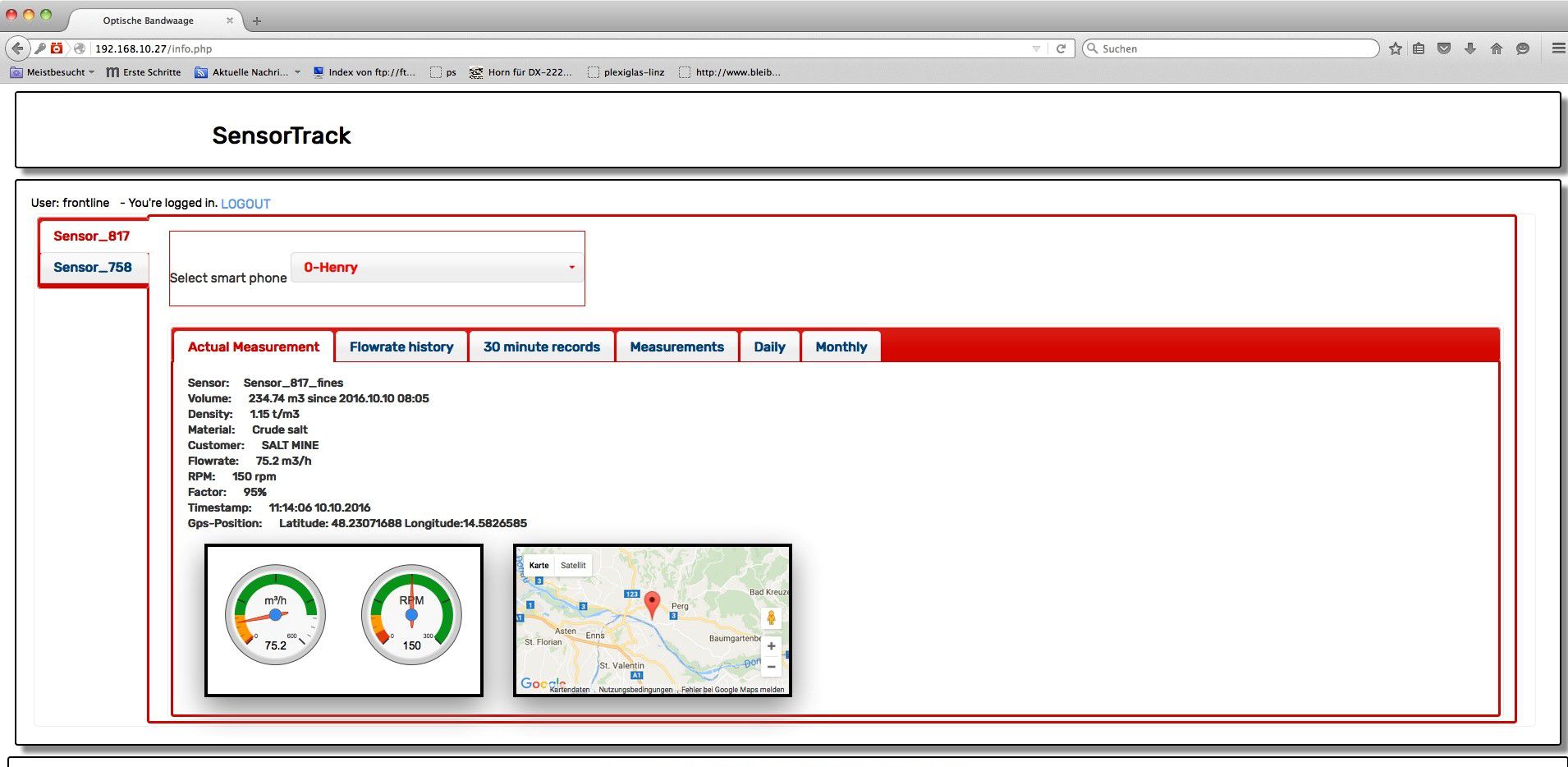
Task: Open Pocket icon in toolbar
Action: [1444, 48]
